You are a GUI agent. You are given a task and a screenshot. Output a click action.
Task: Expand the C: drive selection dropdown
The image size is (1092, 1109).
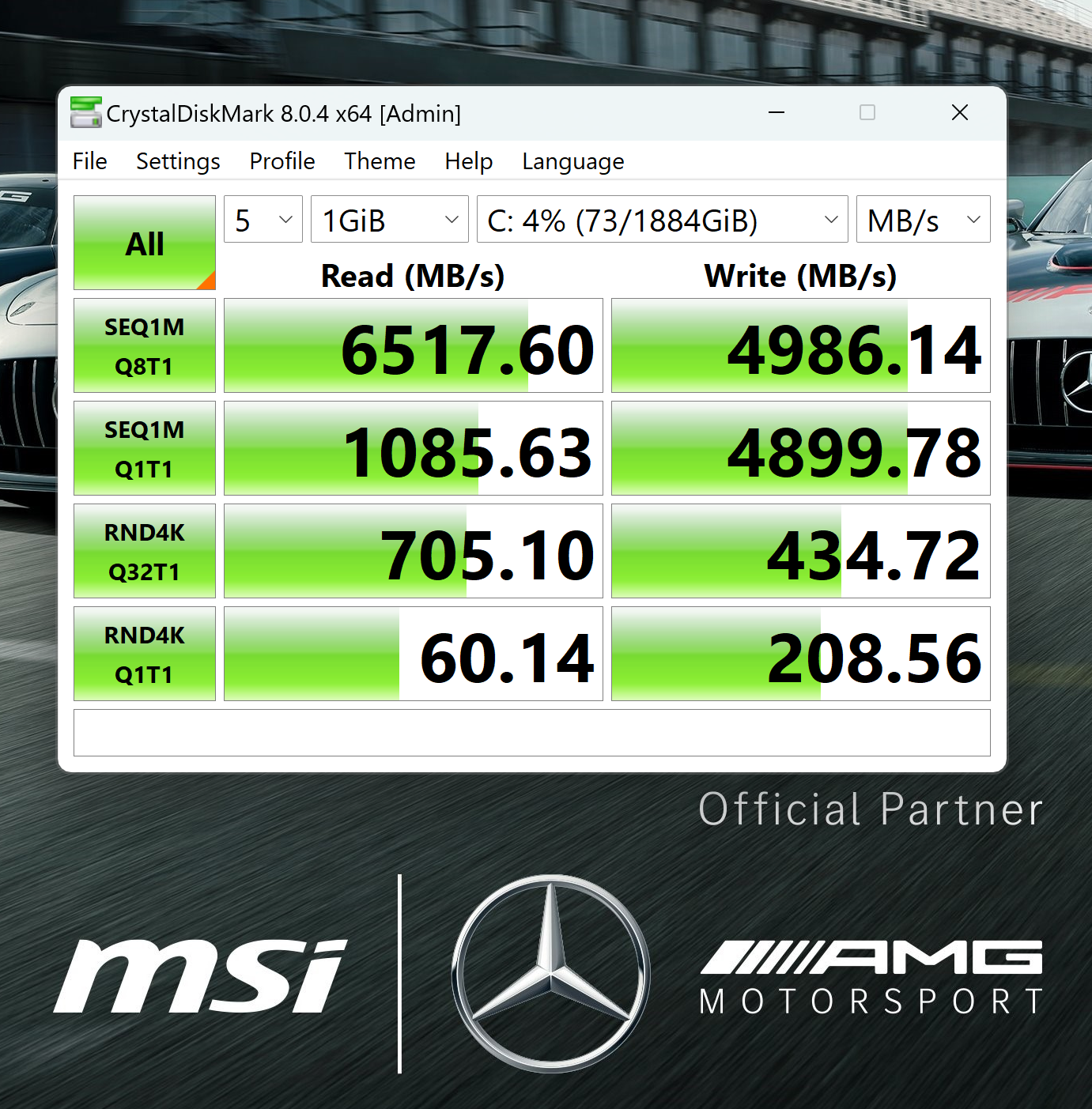pos(663,219)
